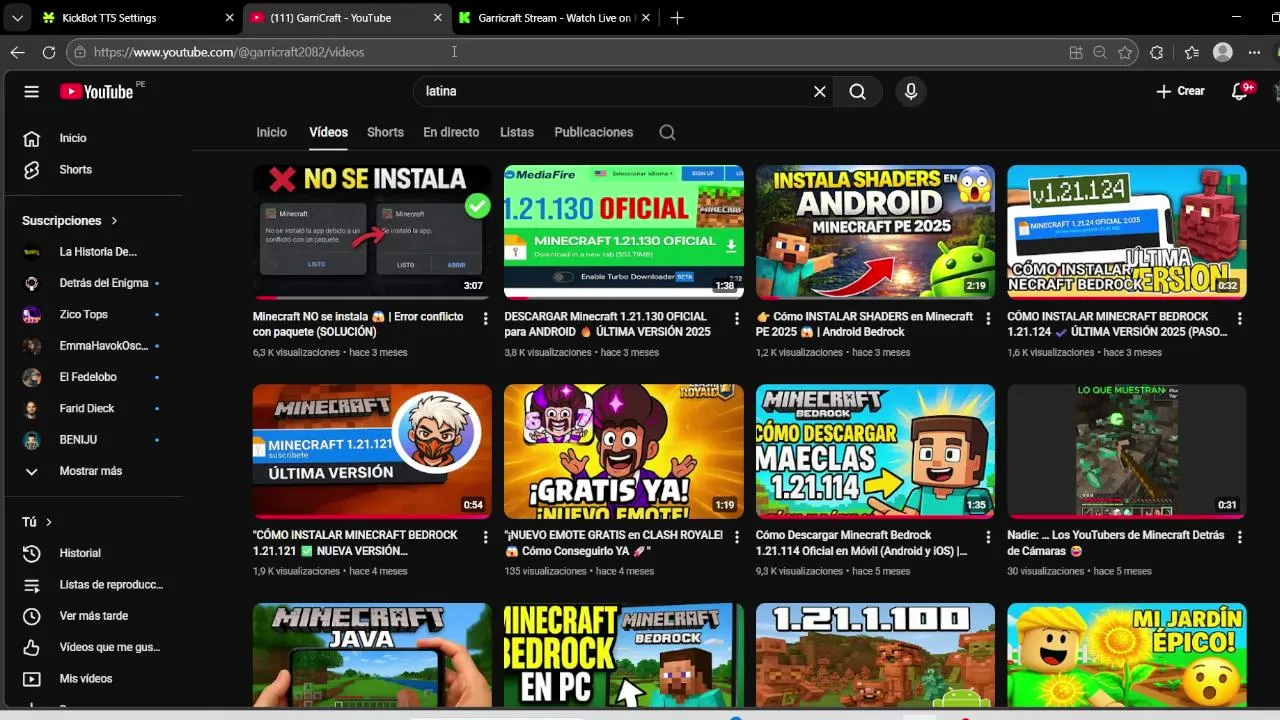1280x720 pixels.
Task: Play 'MINECRAFT JAVA' thumbnail
Action: pos(372,654)
